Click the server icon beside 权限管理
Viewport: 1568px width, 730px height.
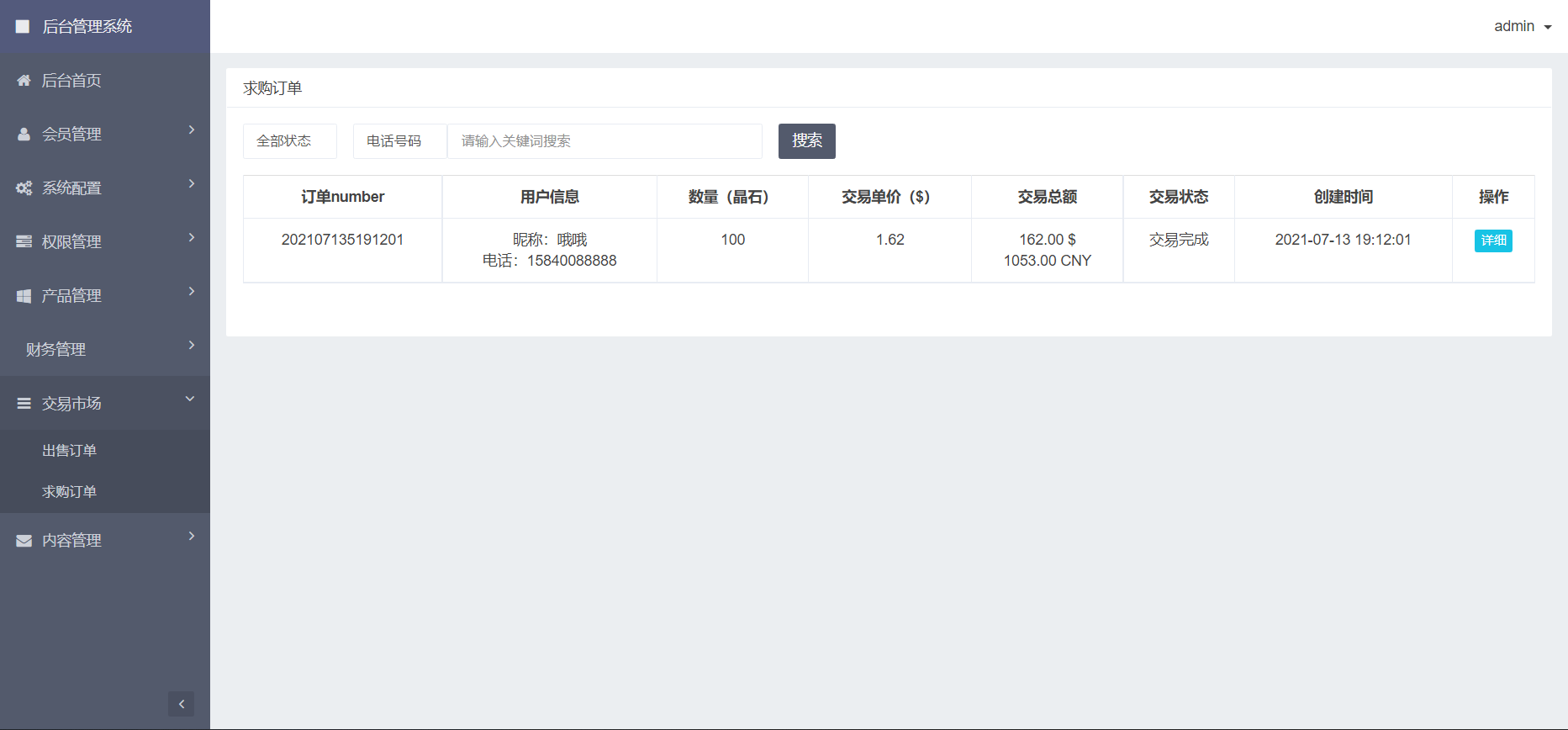24,242
